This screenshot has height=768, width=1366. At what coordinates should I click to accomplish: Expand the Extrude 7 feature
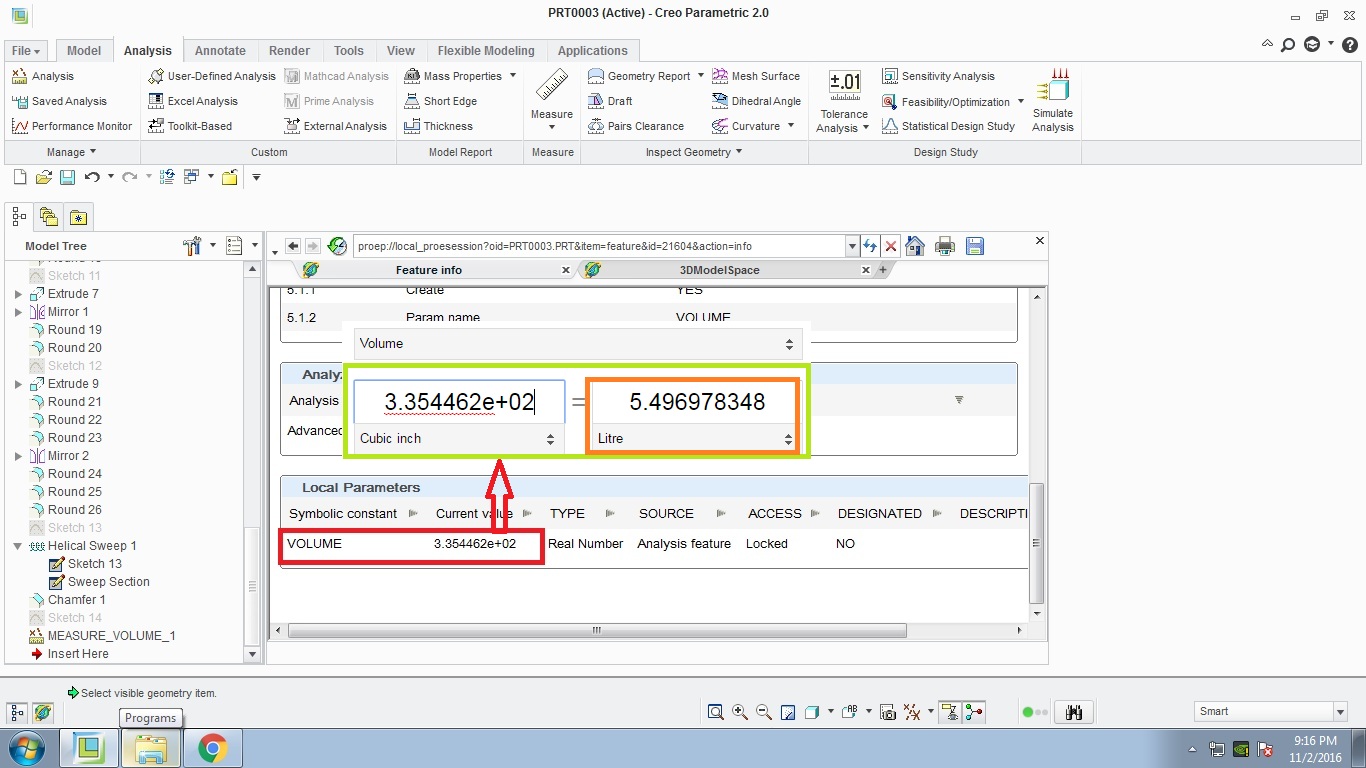pos(18,294)
